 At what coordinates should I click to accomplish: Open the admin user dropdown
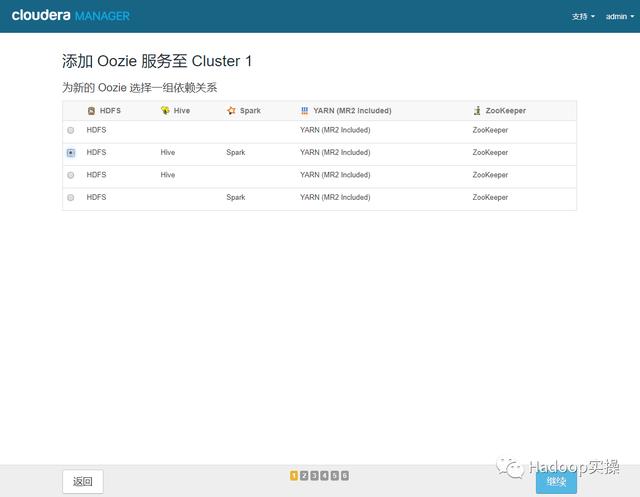tap(620, 16)
